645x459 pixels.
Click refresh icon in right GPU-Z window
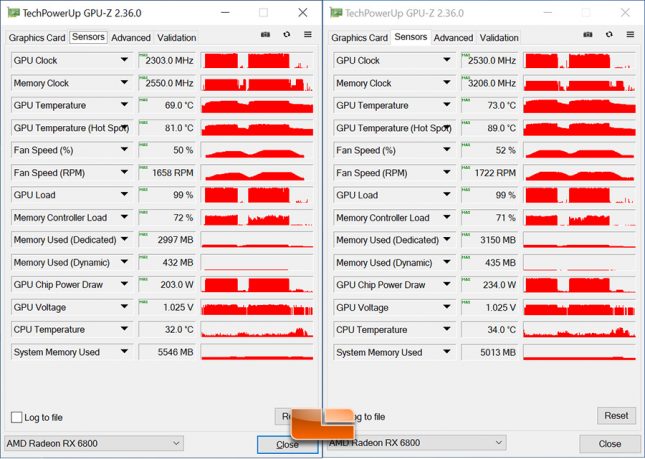609,35
